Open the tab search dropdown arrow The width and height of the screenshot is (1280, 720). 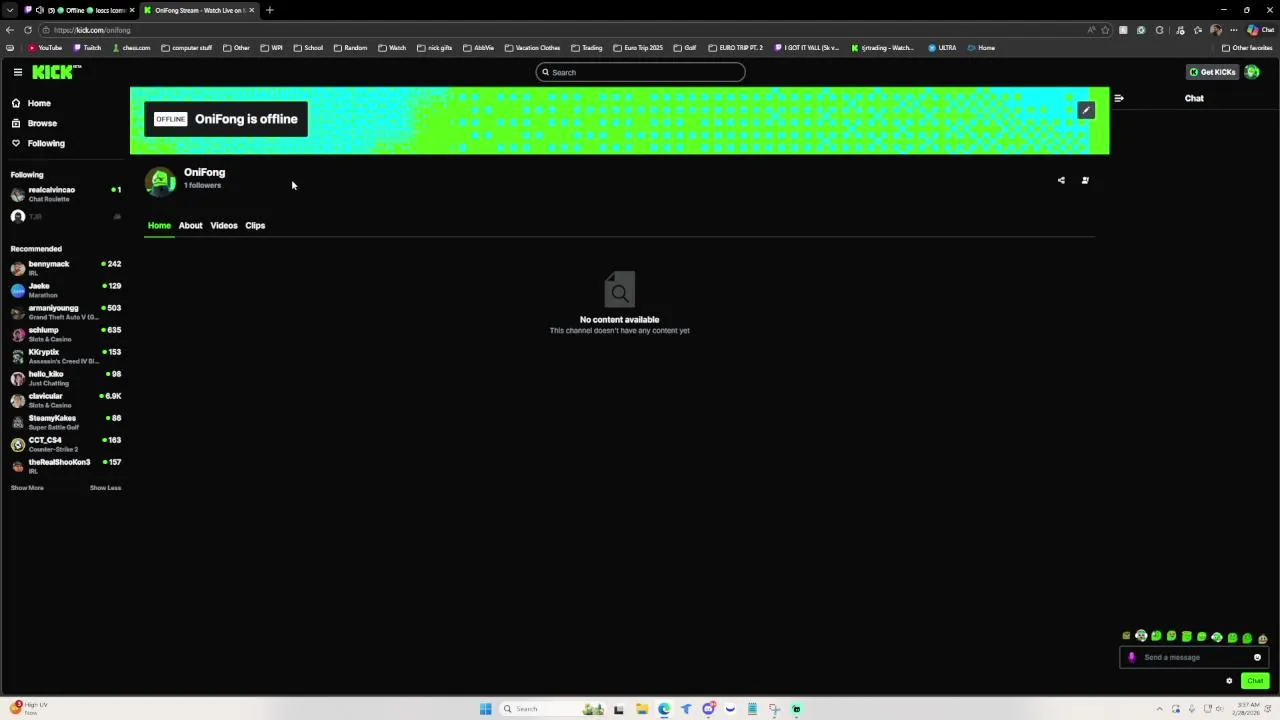click(x=10, y=10)
